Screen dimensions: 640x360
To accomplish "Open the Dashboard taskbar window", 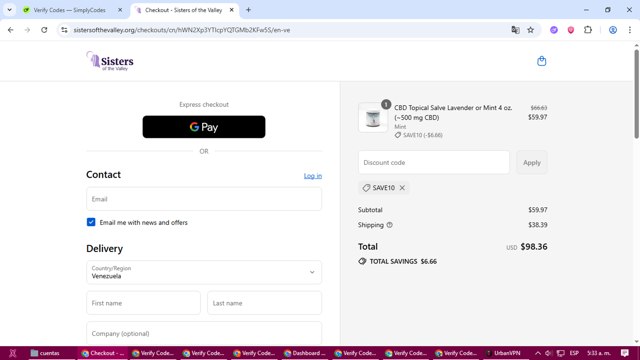I will point(306,353).
